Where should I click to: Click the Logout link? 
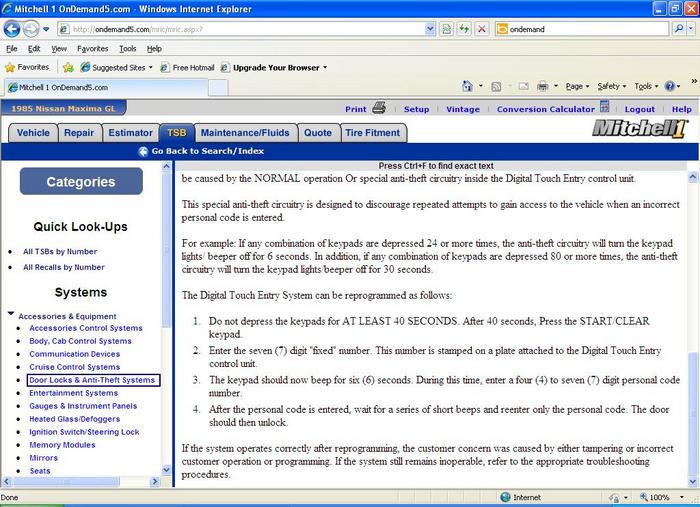point(639,109)
